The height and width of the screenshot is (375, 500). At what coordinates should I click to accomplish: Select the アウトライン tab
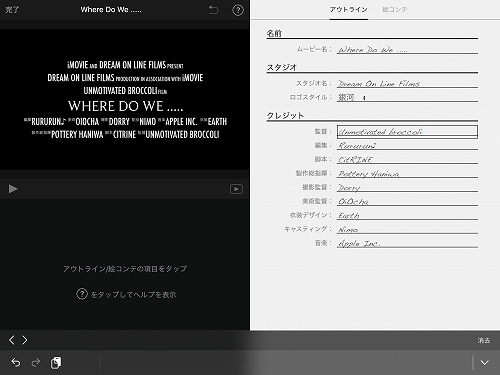click(x=349, y=10)
